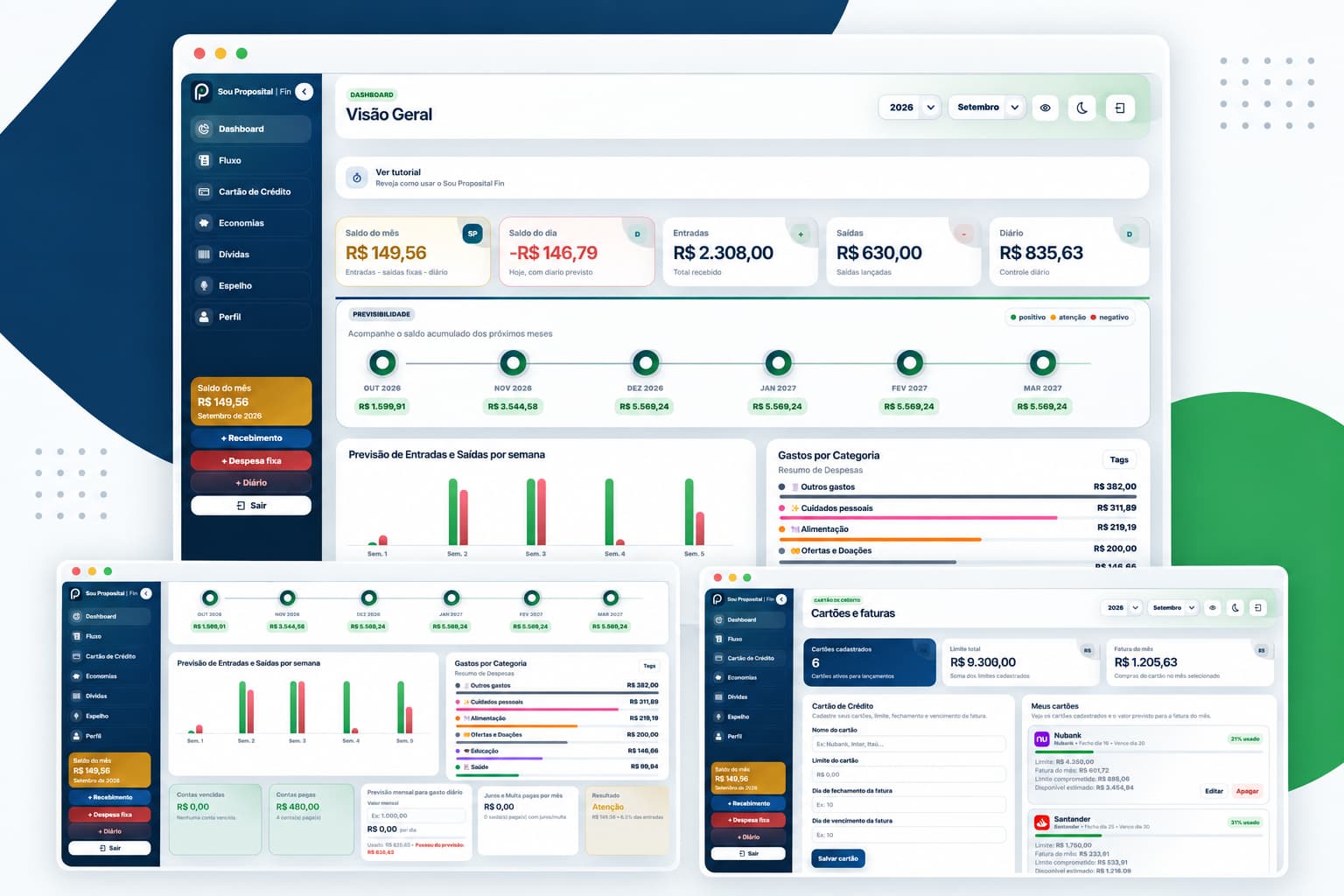
Task: Select the MAR 2027 timeline marker in main window
Action: 1042,362
